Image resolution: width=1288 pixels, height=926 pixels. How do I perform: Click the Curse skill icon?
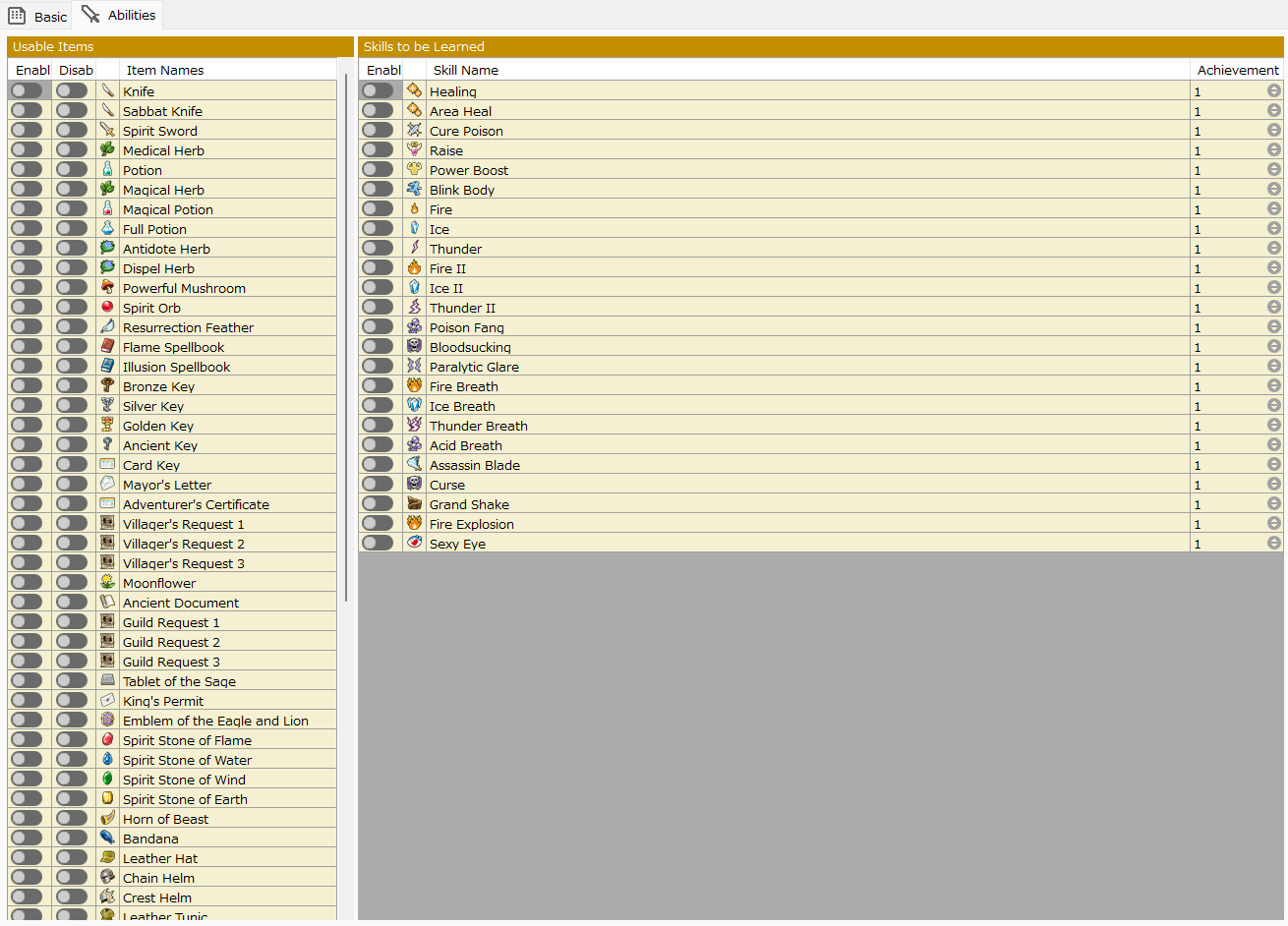[x=414, y=485]
